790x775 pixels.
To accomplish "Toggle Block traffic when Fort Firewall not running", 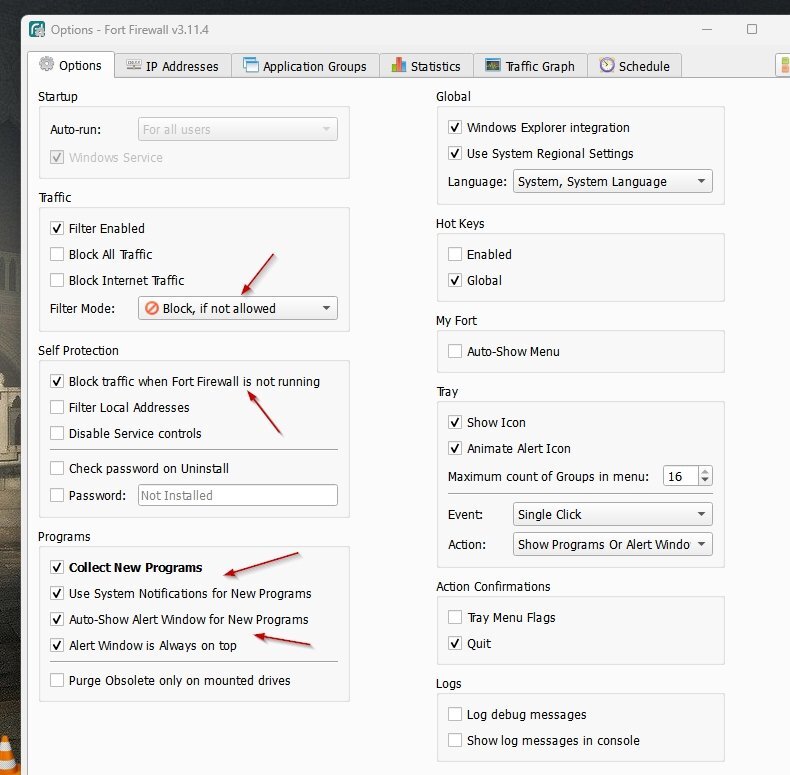I will (x=57, y=381).
